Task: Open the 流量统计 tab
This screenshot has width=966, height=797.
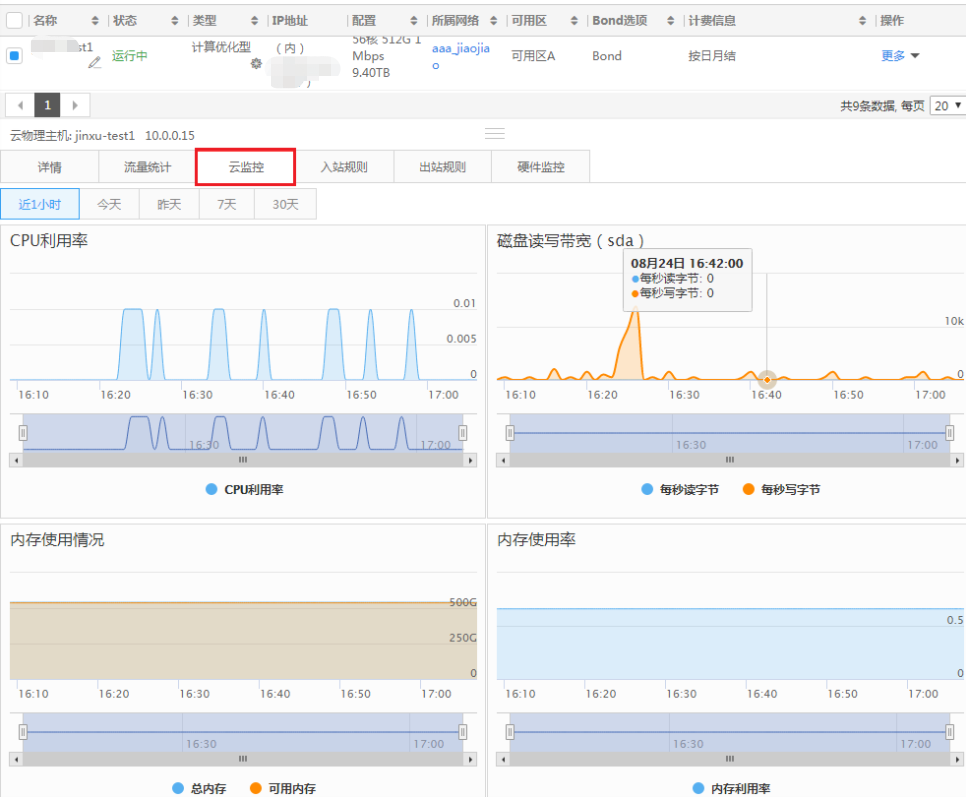Action: (147, 167)
